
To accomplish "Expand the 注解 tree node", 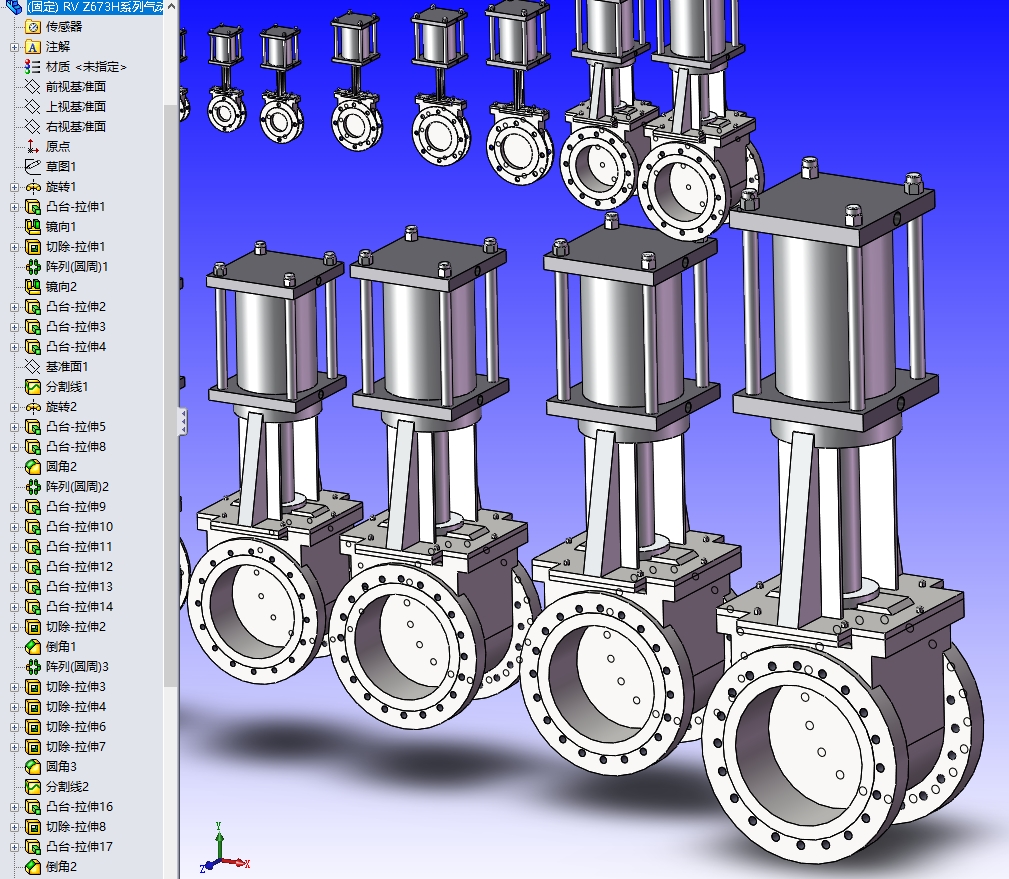I will 14,47.
